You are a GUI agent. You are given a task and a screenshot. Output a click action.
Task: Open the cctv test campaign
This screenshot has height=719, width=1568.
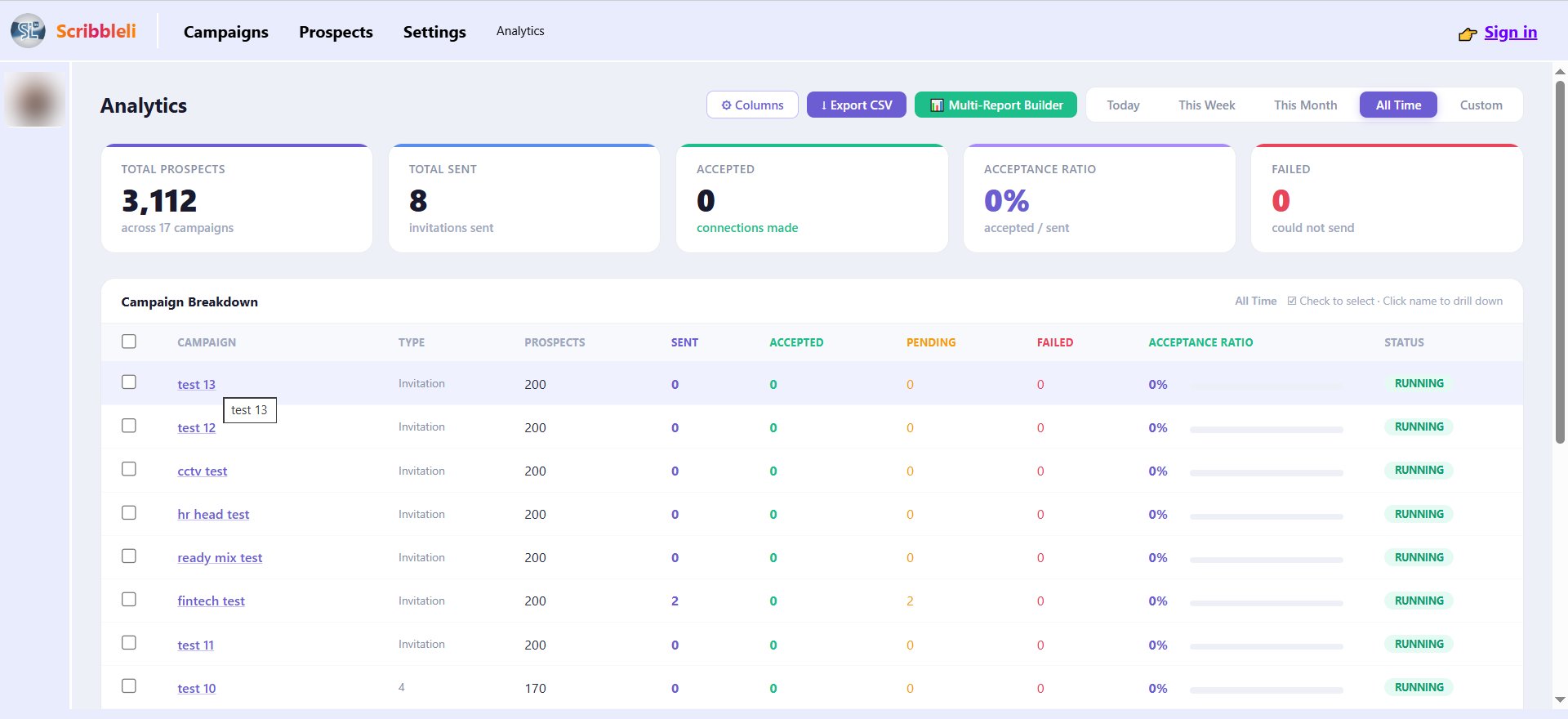[203, 471]
